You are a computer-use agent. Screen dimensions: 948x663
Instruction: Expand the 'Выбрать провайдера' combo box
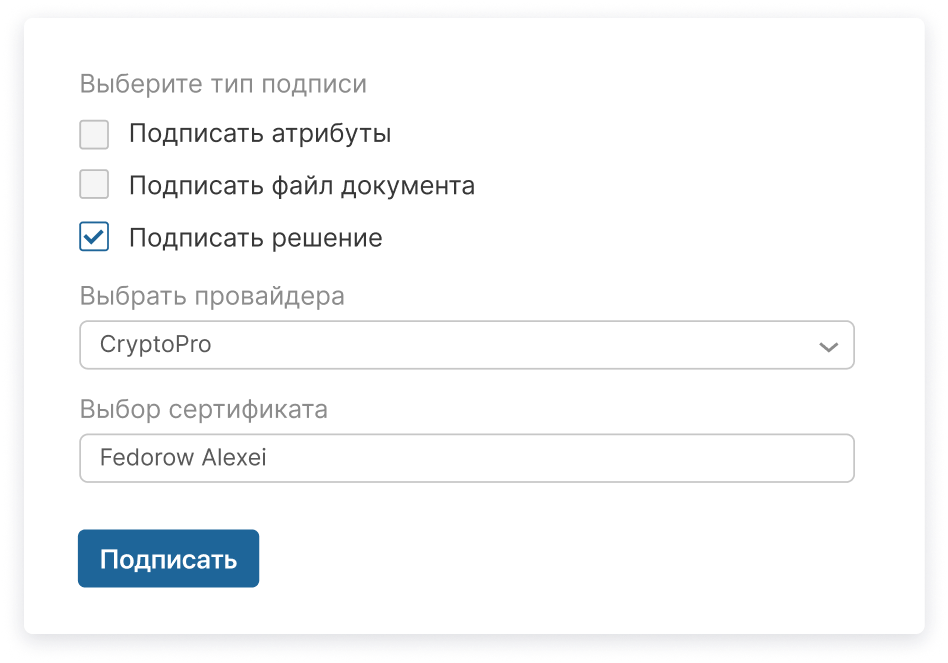[x=466, y=345]
